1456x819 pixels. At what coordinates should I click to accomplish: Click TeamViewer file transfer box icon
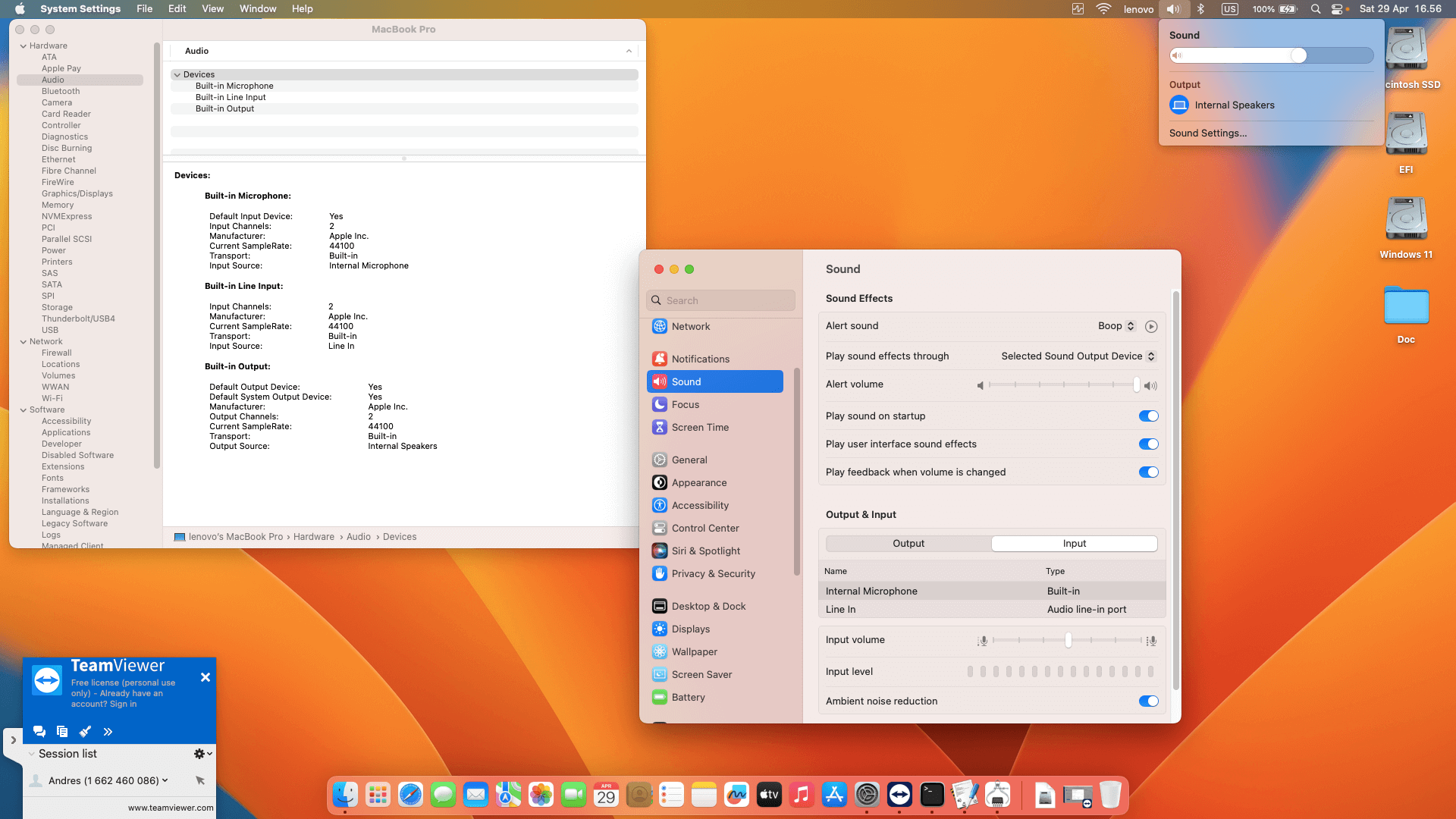(x=62, y=732)
